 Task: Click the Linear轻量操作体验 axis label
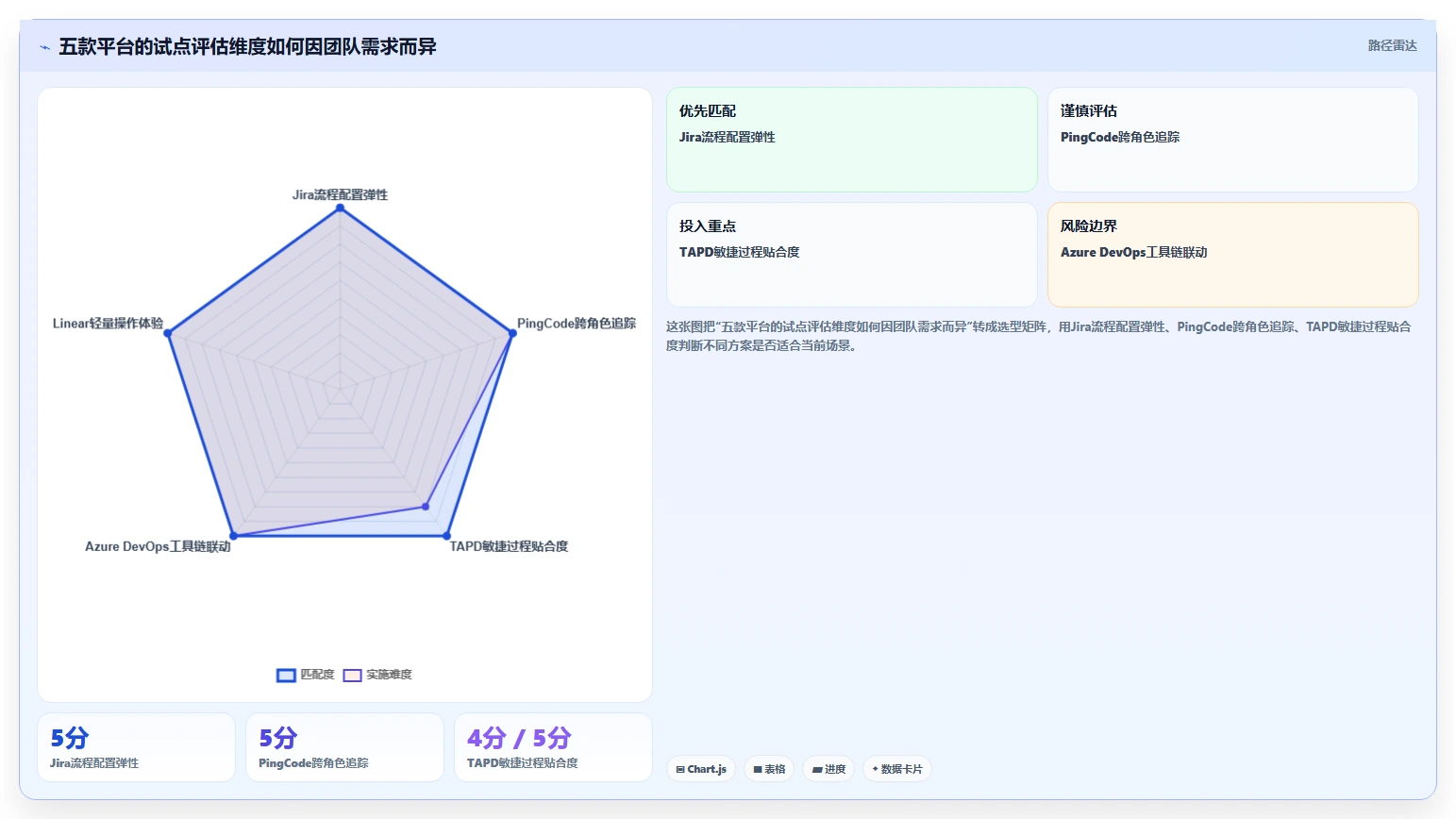(108, 323)
